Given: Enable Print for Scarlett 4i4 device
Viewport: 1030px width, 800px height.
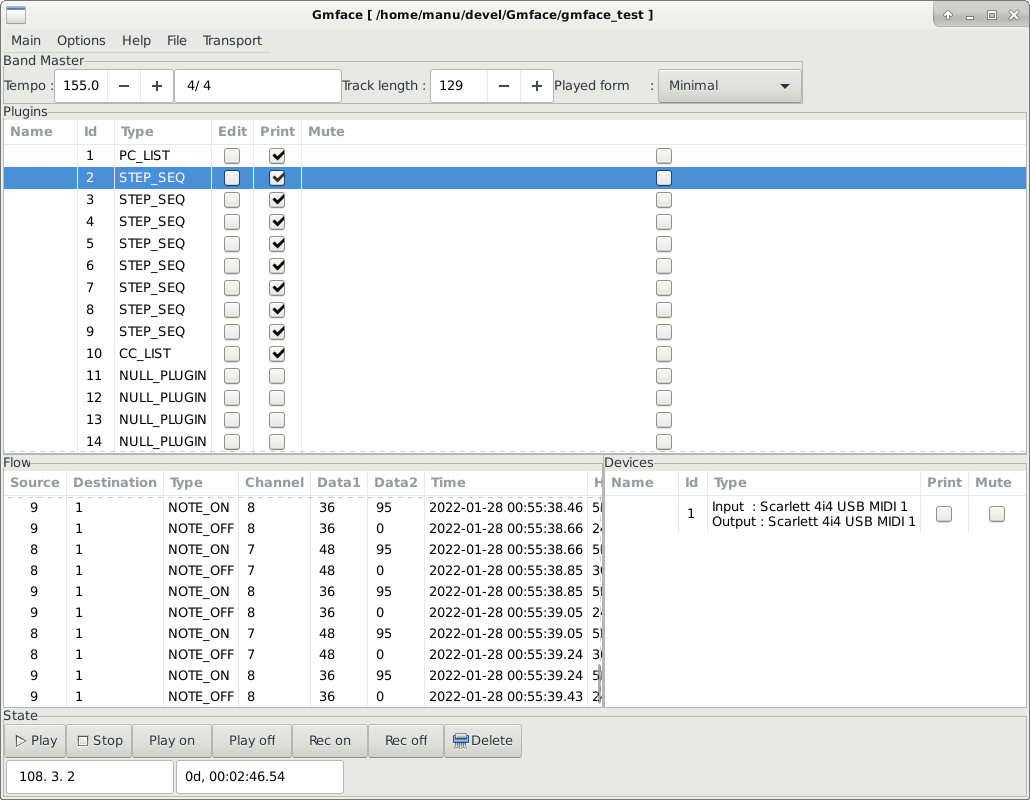Looking at the screenshot, I should (x=944, y=514).
